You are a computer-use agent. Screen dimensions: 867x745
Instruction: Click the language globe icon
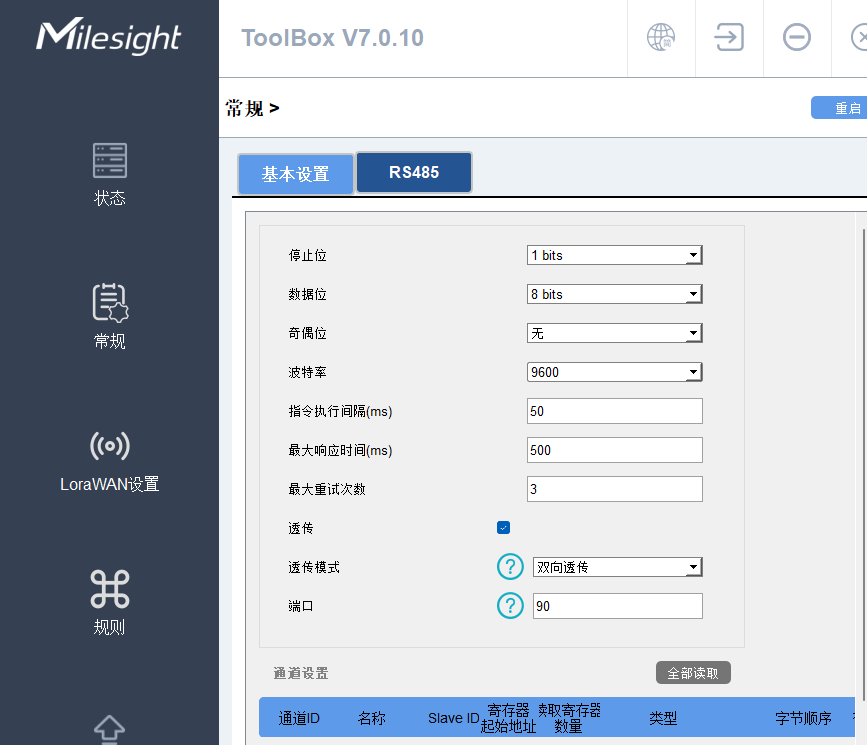(661, 38)
